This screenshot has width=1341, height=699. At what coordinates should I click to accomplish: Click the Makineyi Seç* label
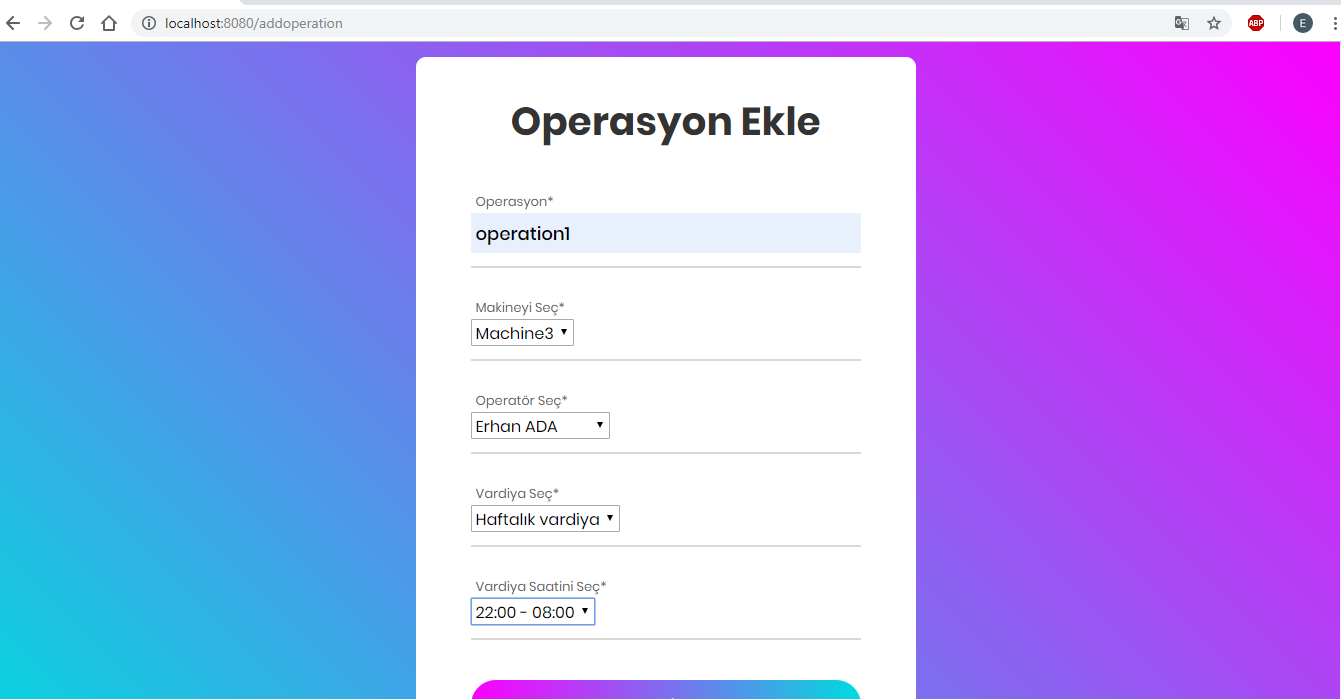click(520, 307)
